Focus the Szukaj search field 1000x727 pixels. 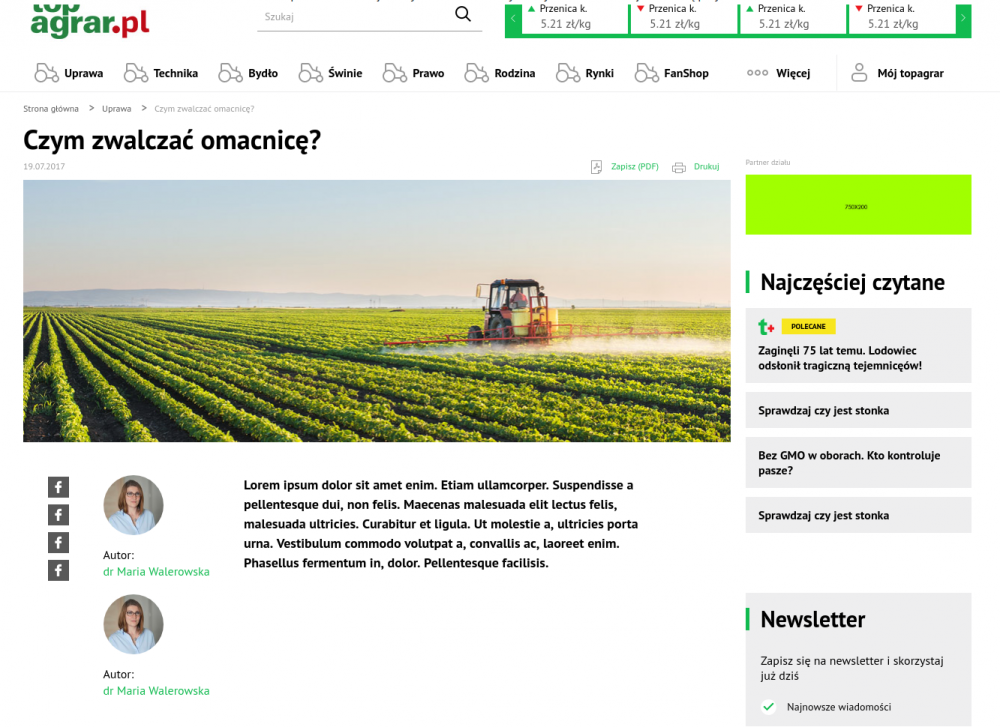click(x=350, y=16)
